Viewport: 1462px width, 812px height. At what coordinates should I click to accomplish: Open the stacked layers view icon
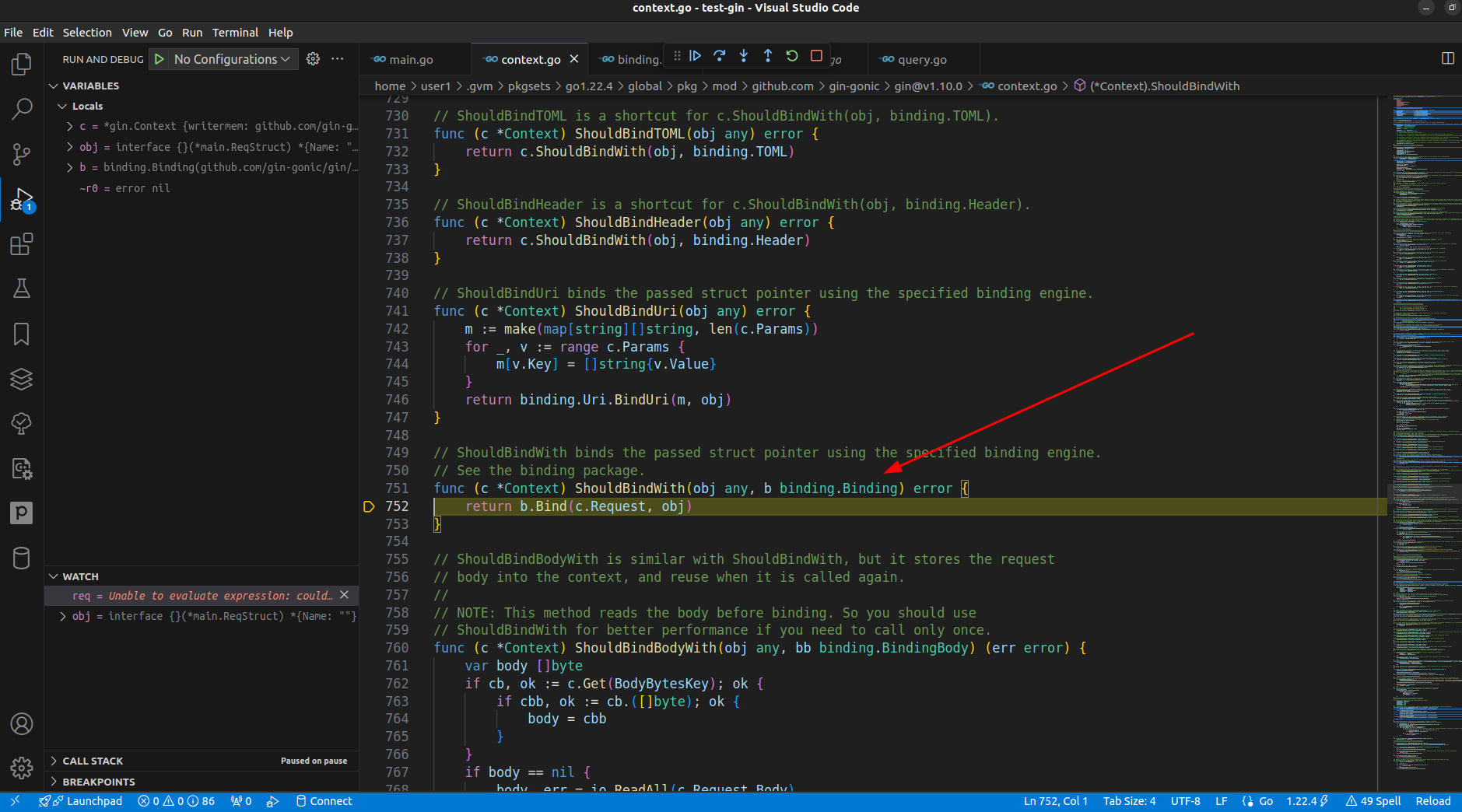coord(22,379)
